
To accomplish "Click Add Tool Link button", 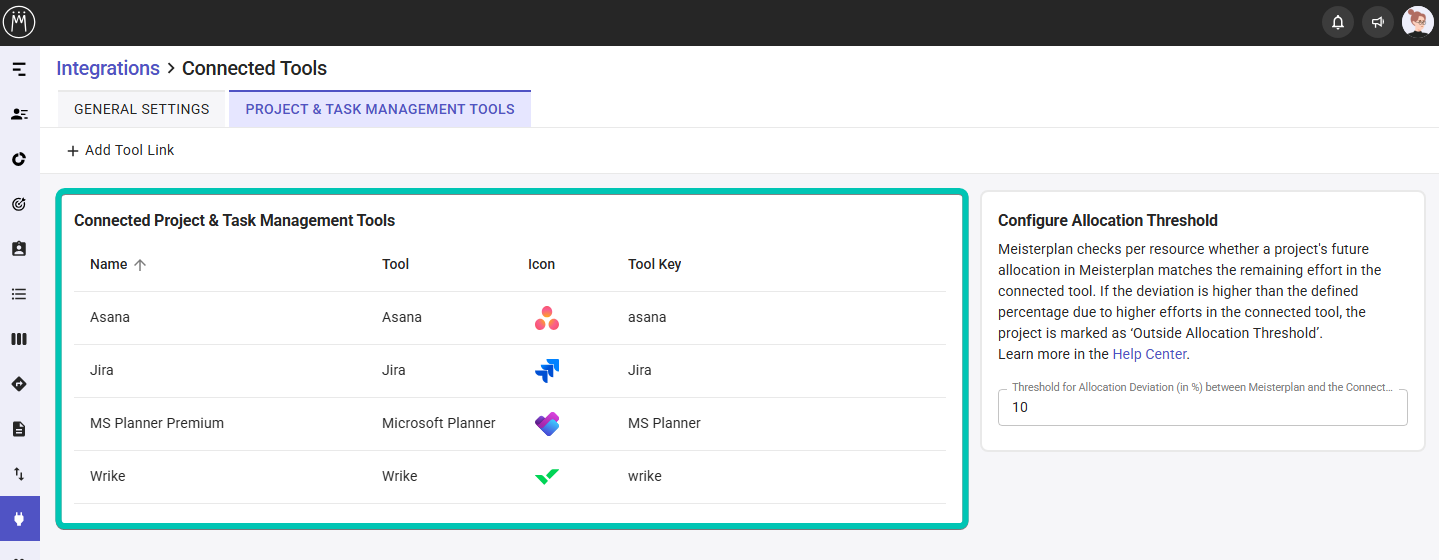I will click(x=120, y=150).
